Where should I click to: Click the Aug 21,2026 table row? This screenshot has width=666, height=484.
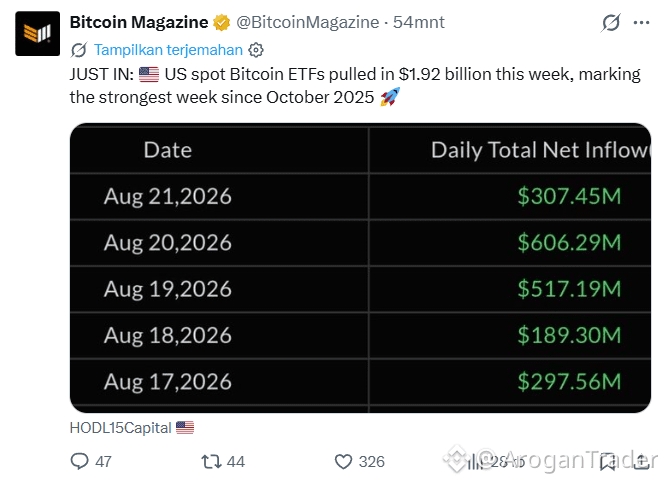tap(360, 197)
